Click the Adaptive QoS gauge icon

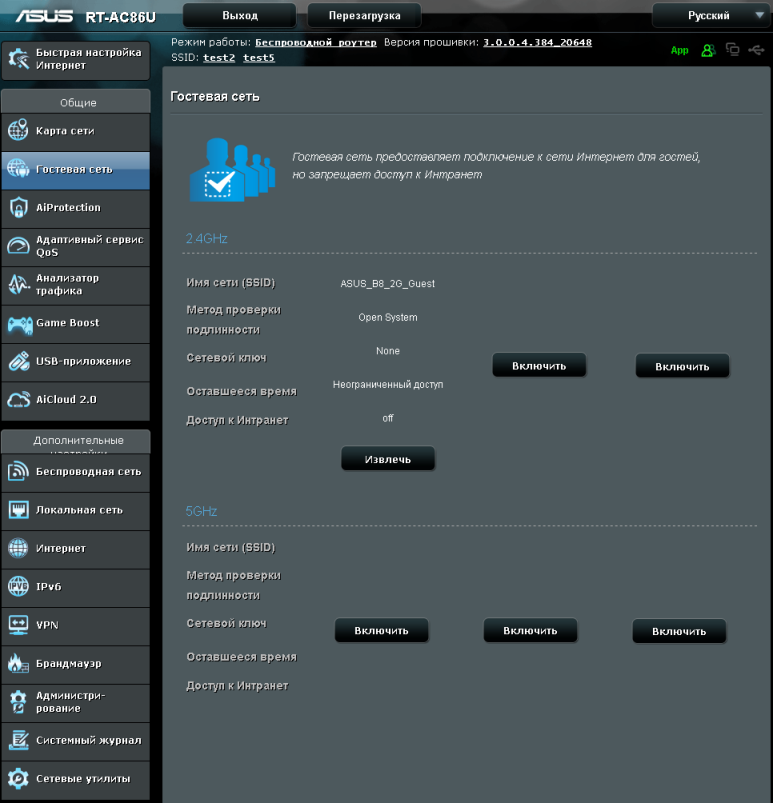click(18, 246)
